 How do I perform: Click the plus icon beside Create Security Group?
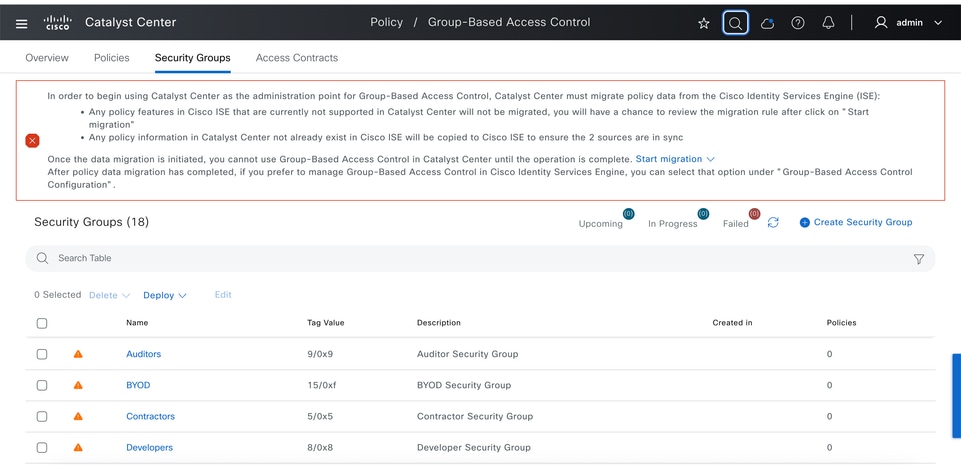(805, 222)
